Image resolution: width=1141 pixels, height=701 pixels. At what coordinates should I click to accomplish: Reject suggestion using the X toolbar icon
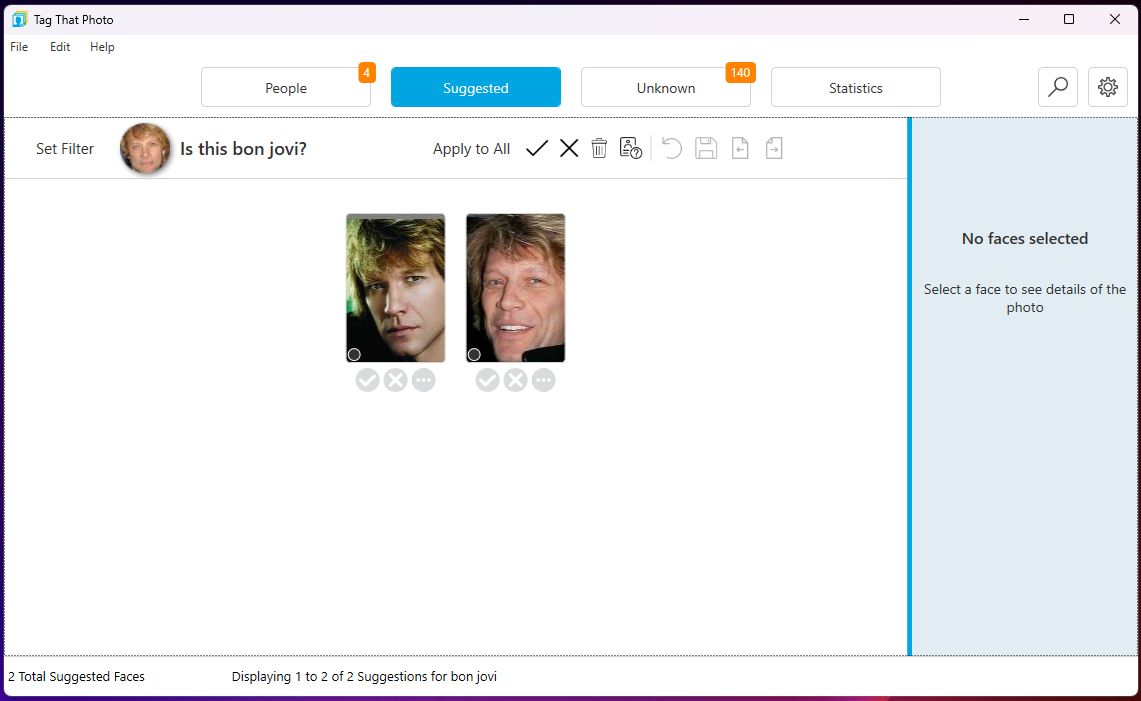tap(569, 148)
